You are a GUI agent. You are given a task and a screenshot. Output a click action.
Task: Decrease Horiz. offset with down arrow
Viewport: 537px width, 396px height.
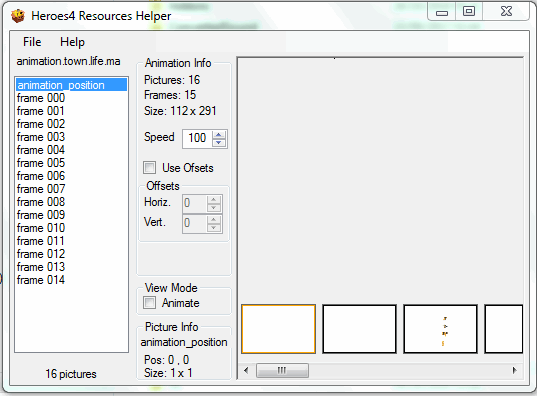tap(214, 208)
